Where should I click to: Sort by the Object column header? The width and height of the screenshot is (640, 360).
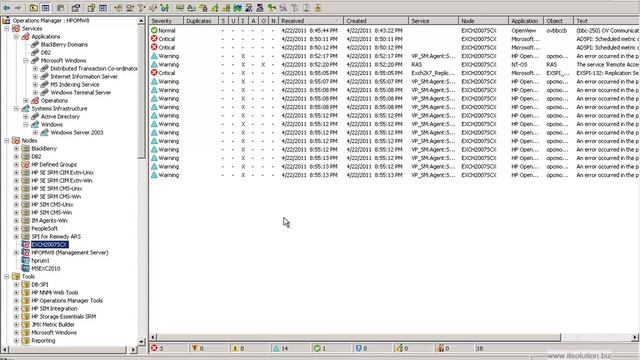click(x=558, y=21)
